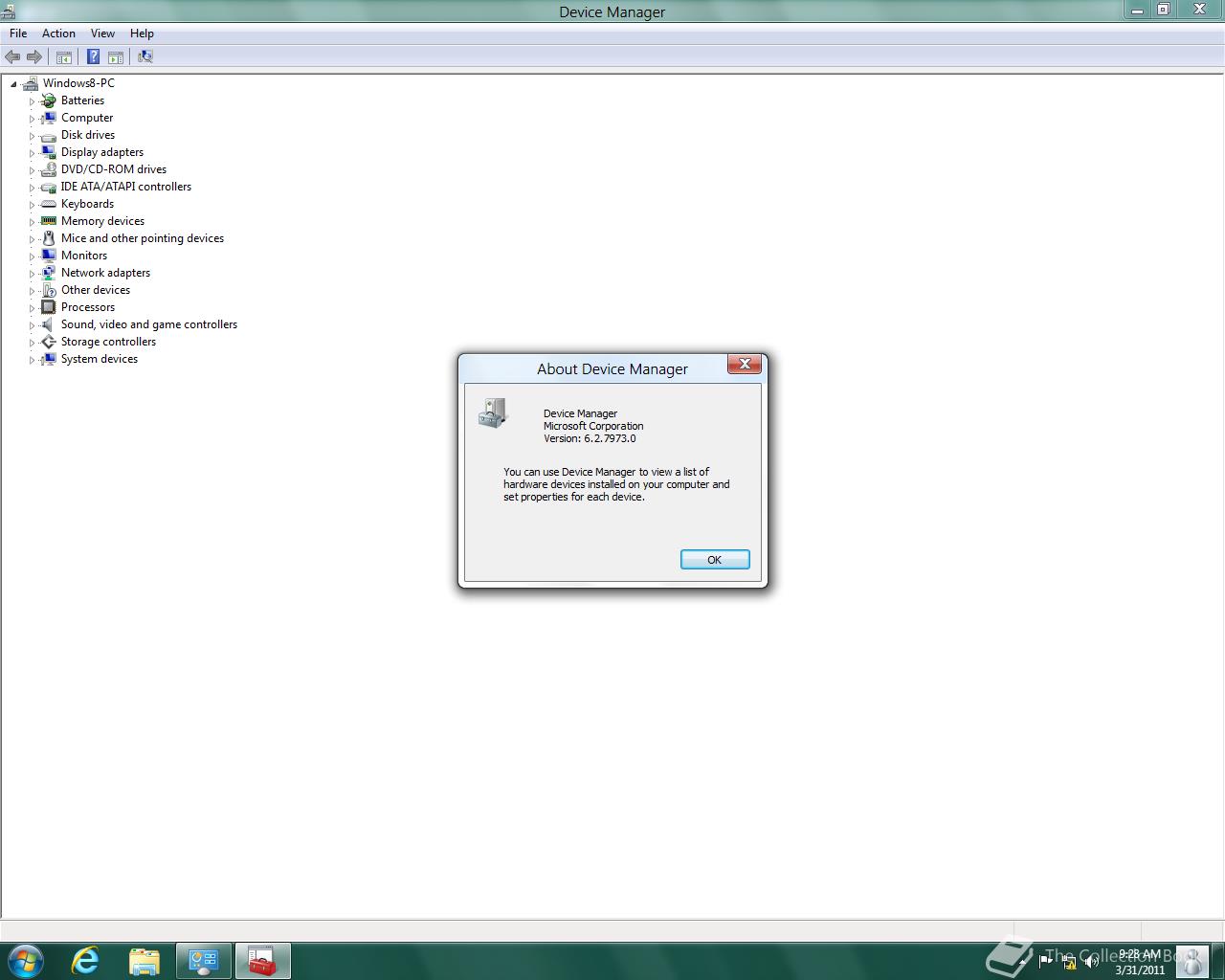
Task: Expand the IDE ATA/ATAPI controllers node
Action: coord(32,188)
